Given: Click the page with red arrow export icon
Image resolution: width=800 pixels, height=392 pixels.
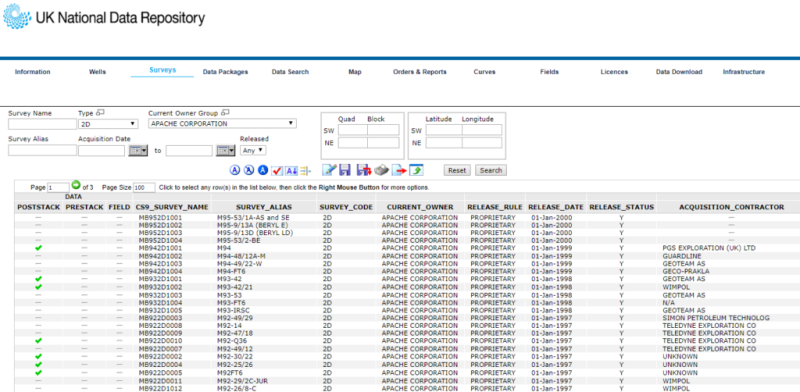Looking at the screenshot, I should pyautogui.click(x=398, y=170).
